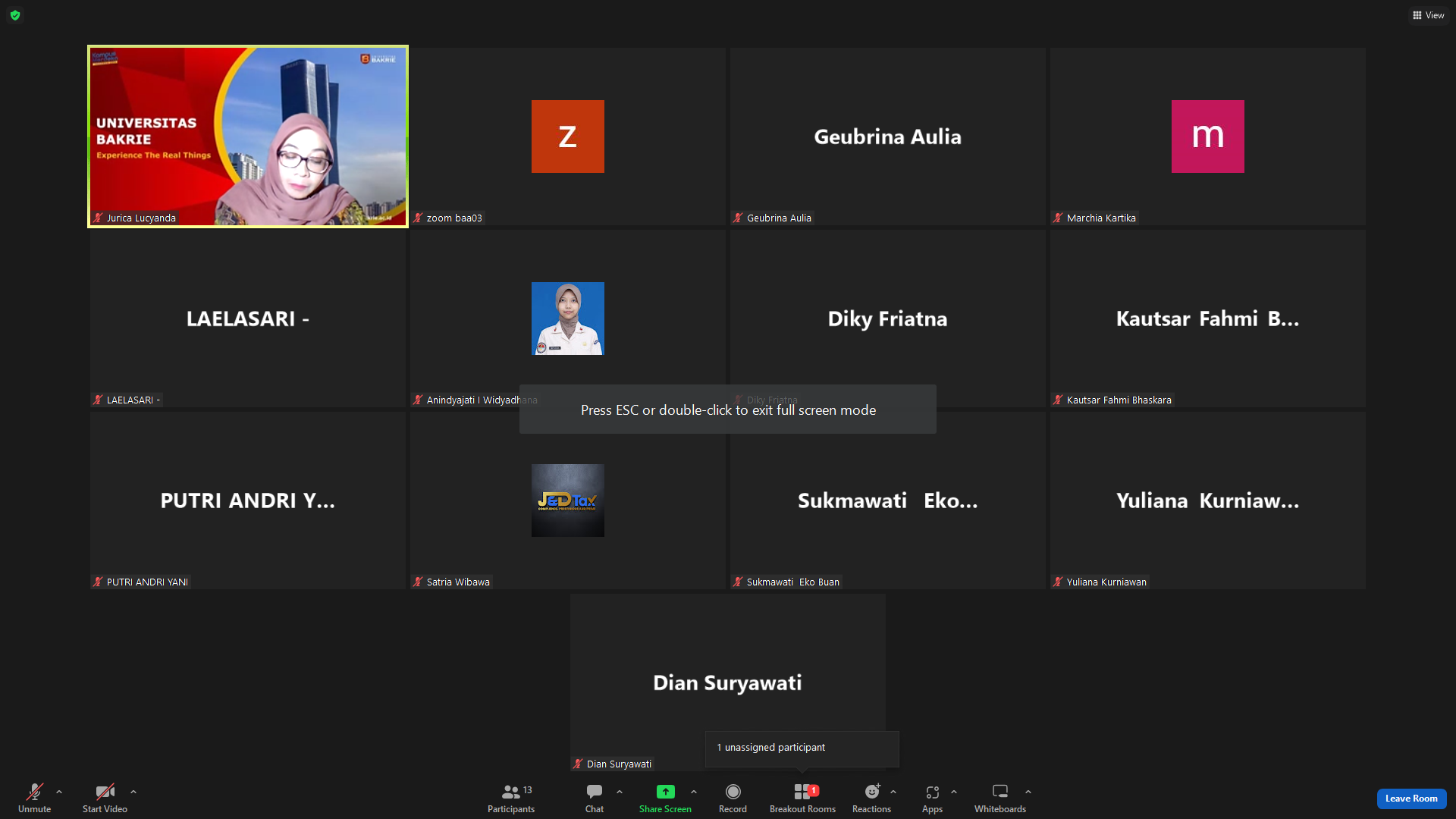The image size is (1456, 819).
Task: Start sharing with Share Screen
Action: 665,799
